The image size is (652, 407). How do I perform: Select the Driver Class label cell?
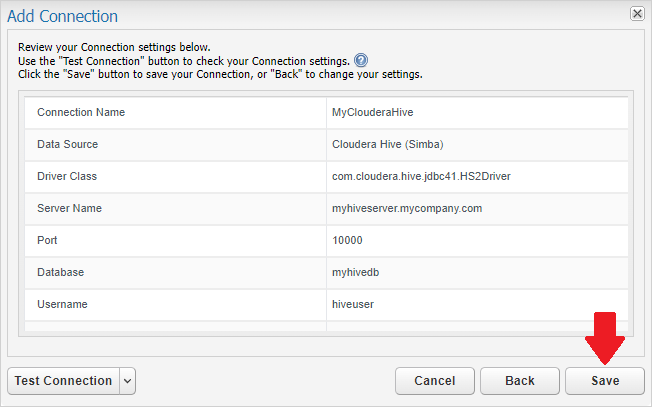point(175,176)
